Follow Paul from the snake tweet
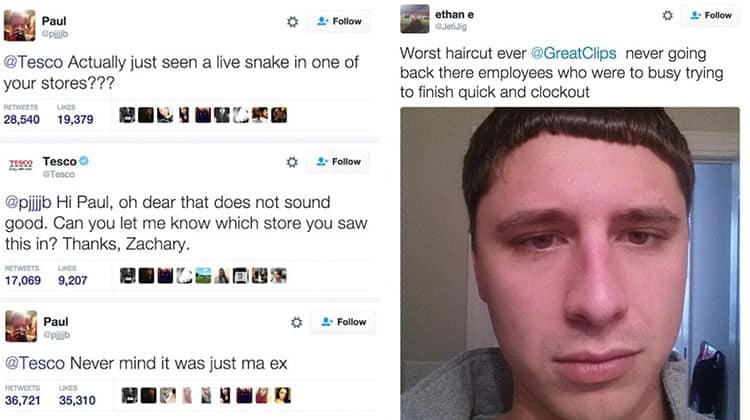 pos(339,22)
